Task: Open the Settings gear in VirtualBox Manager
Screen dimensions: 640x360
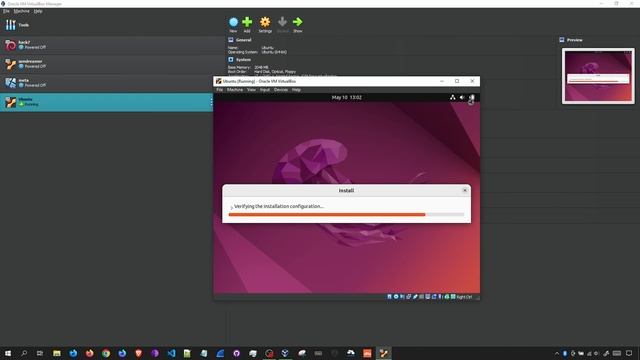Action: (265, 22)
